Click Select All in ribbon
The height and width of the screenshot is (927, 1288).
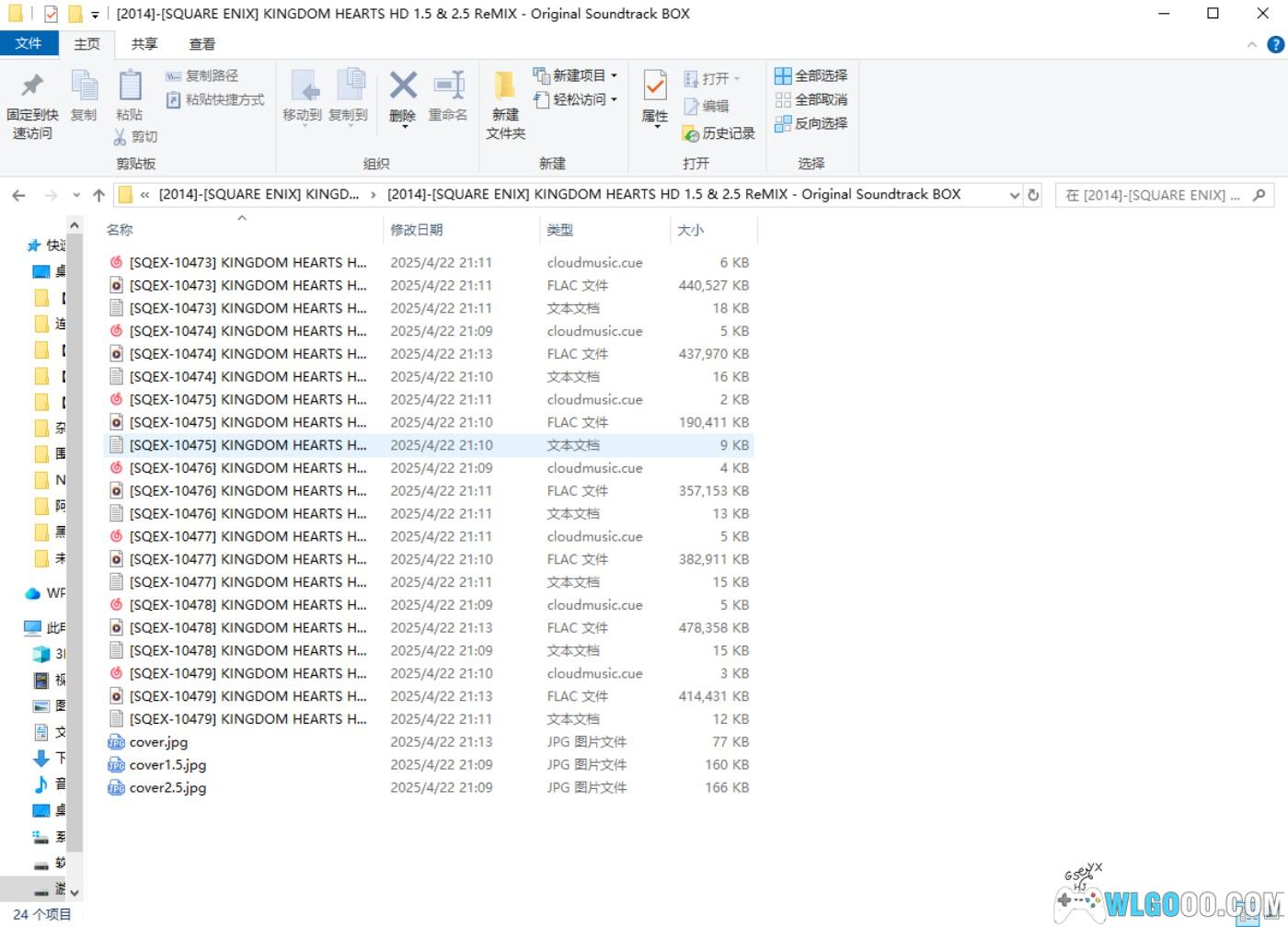coord(811,75)
